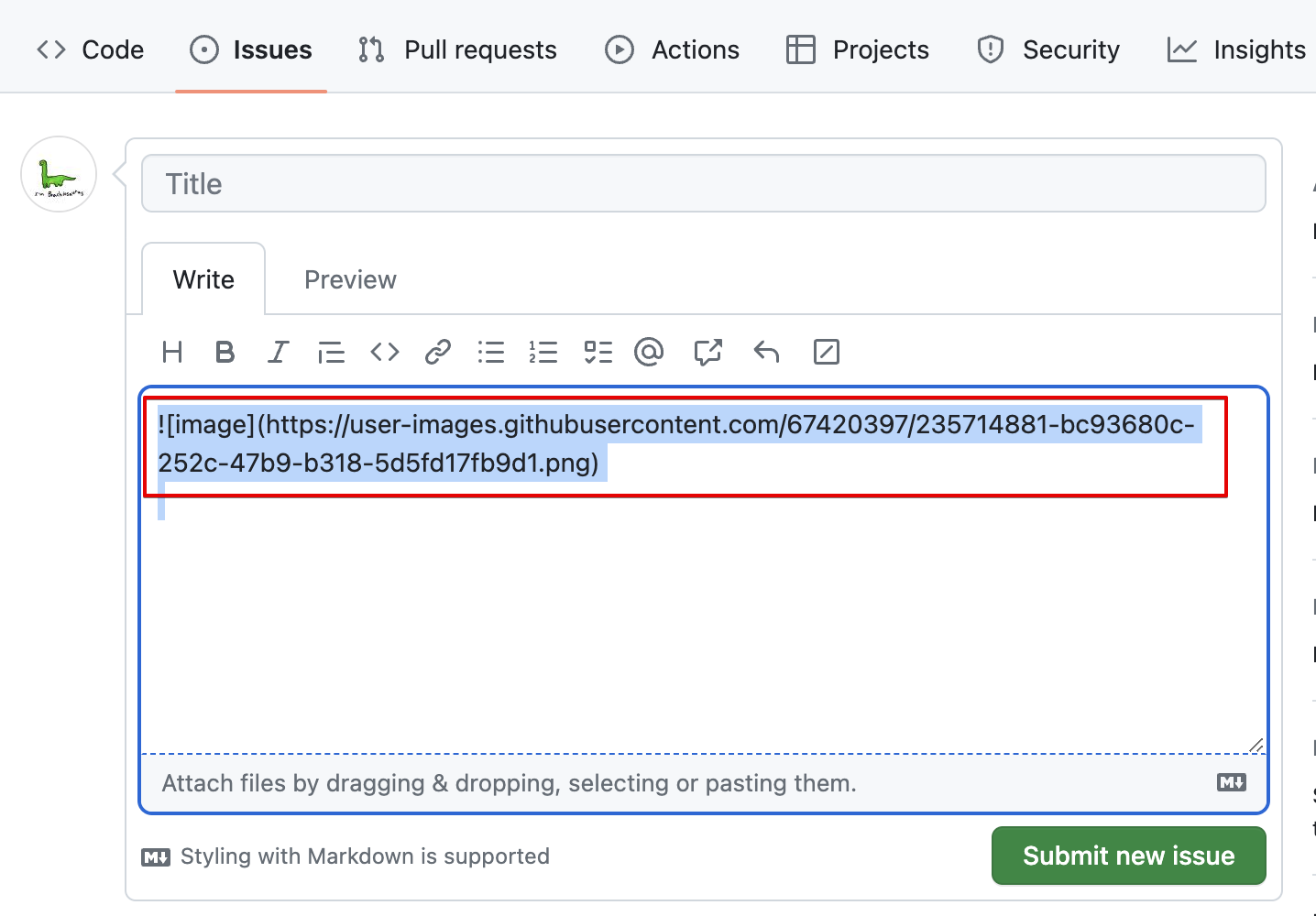The width and height of the screenshot is (1316, 916).
Task: Open 'Styling with Markdown is supported' link
Action: [x=345, y=856]
